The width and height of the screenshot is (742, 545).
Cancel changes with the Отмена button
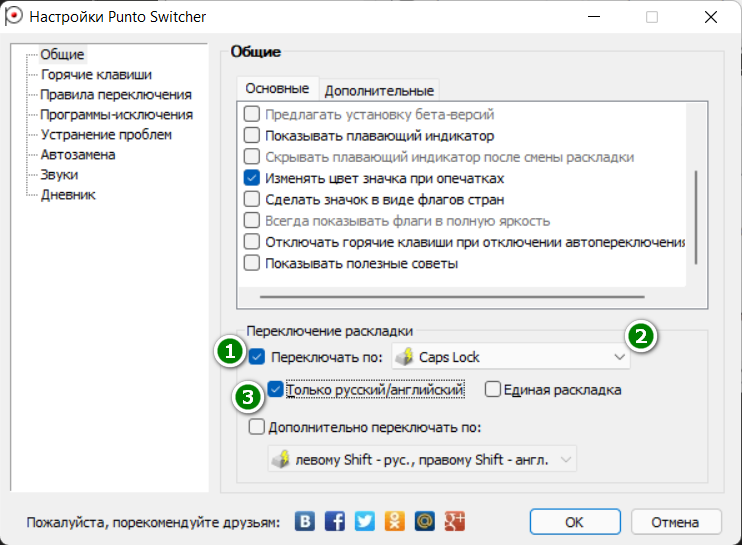pos(676,522)
